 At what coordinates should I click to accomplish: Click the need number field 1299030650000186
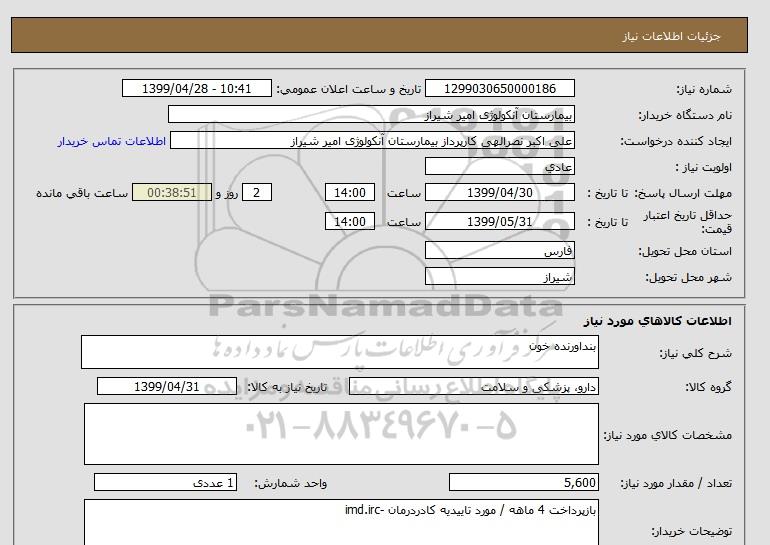499,88
